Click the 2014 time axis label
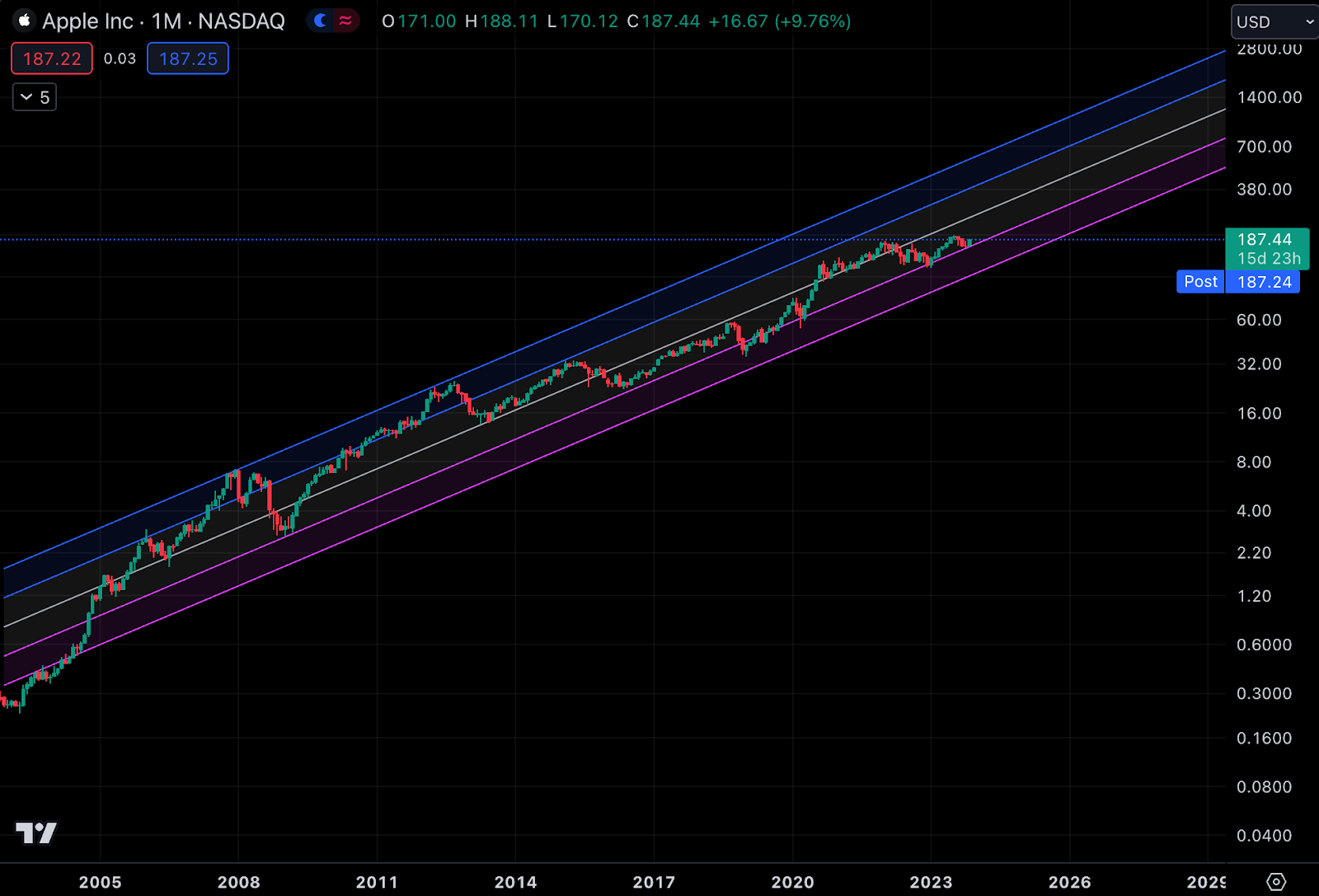The width and height of the screenshot is (1319, 896). pos(515,882)
